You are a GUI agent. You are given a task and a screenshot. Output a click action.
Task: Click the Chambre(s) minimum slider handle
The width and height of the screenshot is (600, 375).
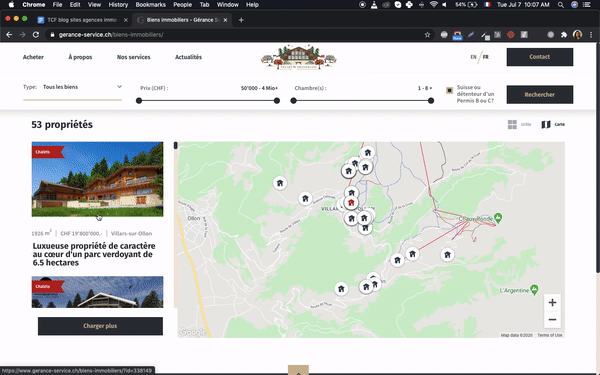(x=293, y=101)
